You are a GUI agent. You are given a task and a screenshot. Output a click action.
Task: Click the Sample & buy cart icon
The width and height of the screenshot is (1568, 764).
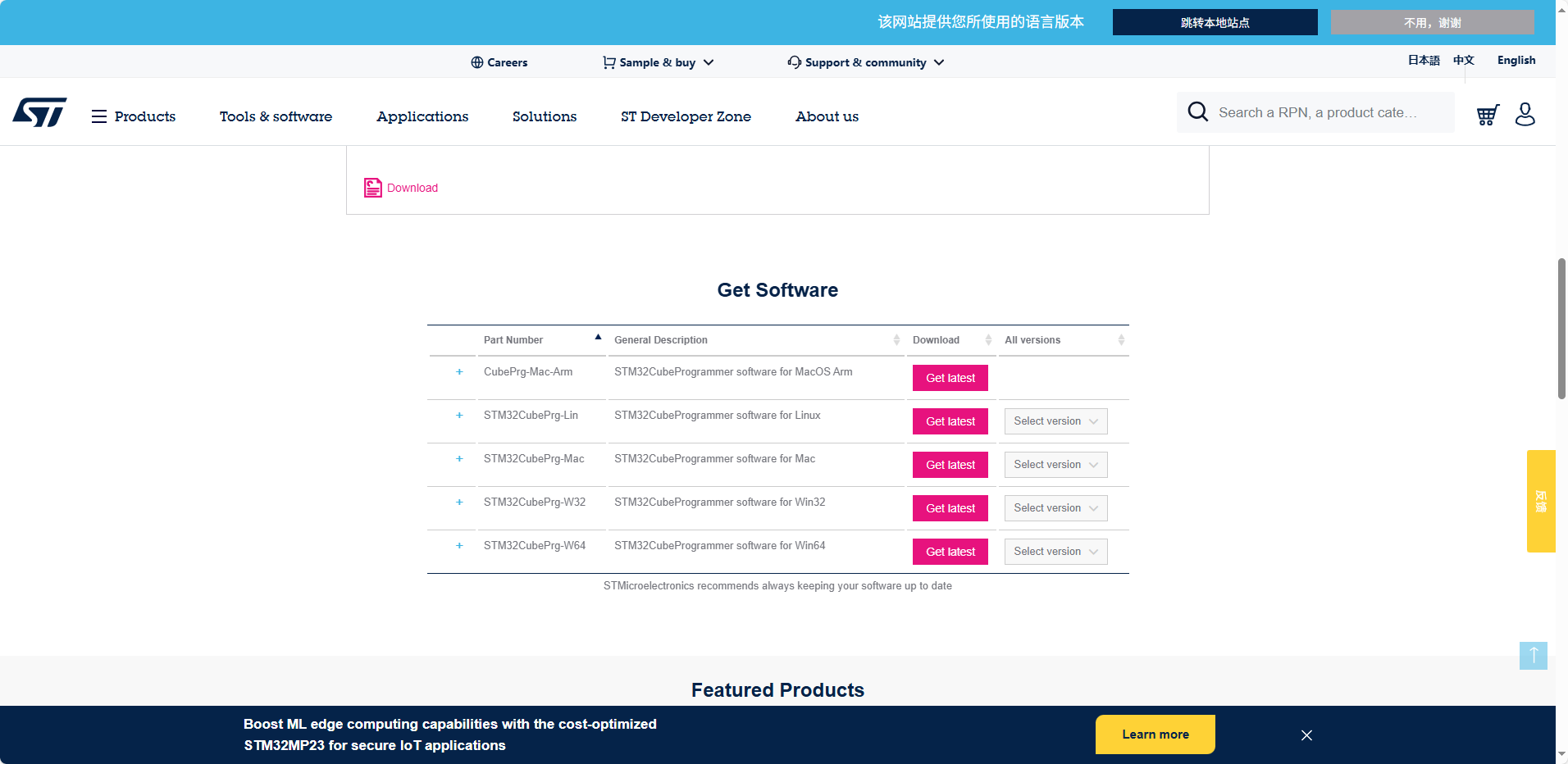(x=609, y=62)
